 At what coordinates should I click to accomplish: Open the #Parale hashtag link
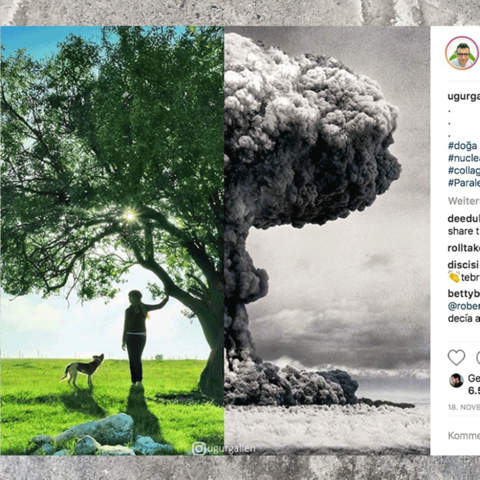coord(464,183)
